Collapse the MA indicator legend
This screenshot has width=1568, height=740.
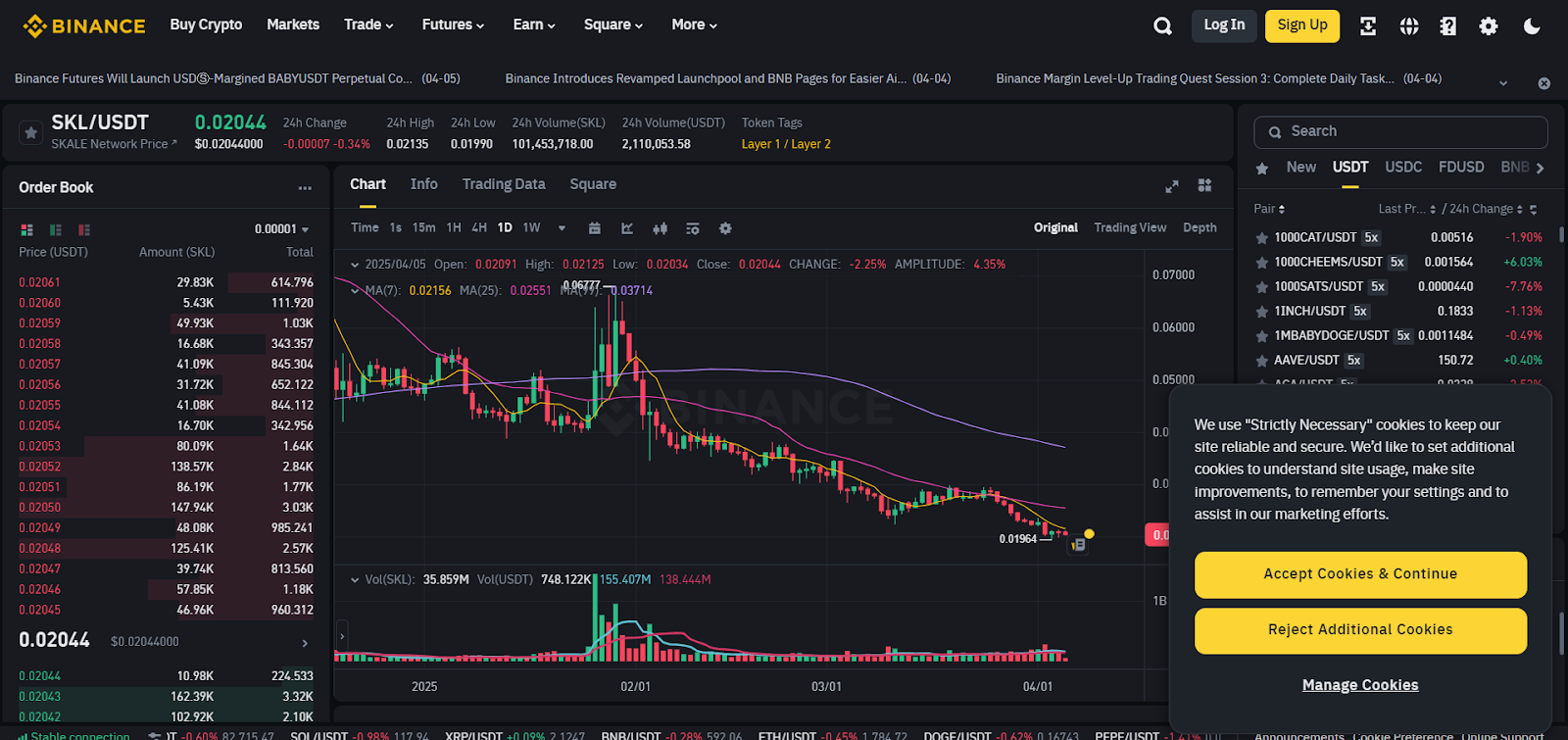(354, 290)
